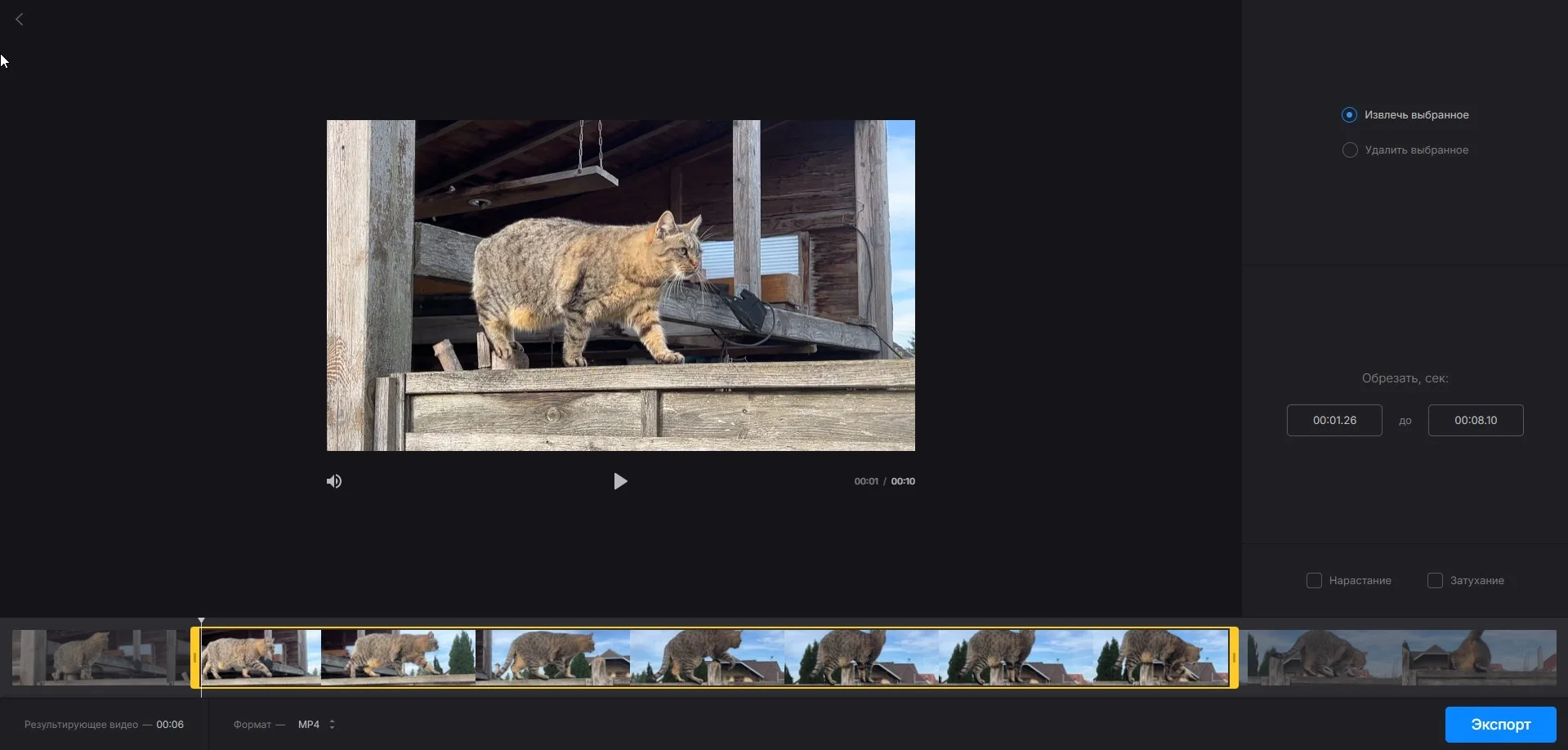Click the left yellow trim handle

194,658
